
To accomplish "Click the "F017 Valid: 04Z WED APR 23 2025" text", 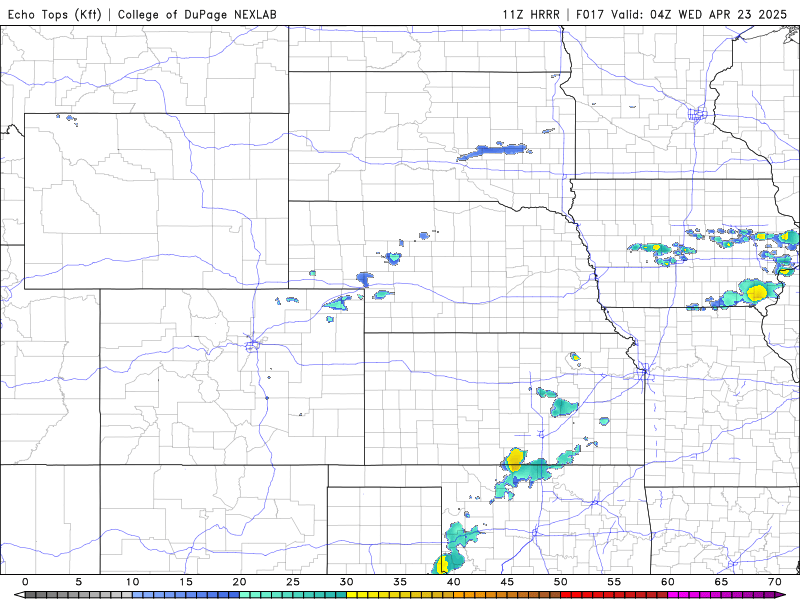I will 681,14.
